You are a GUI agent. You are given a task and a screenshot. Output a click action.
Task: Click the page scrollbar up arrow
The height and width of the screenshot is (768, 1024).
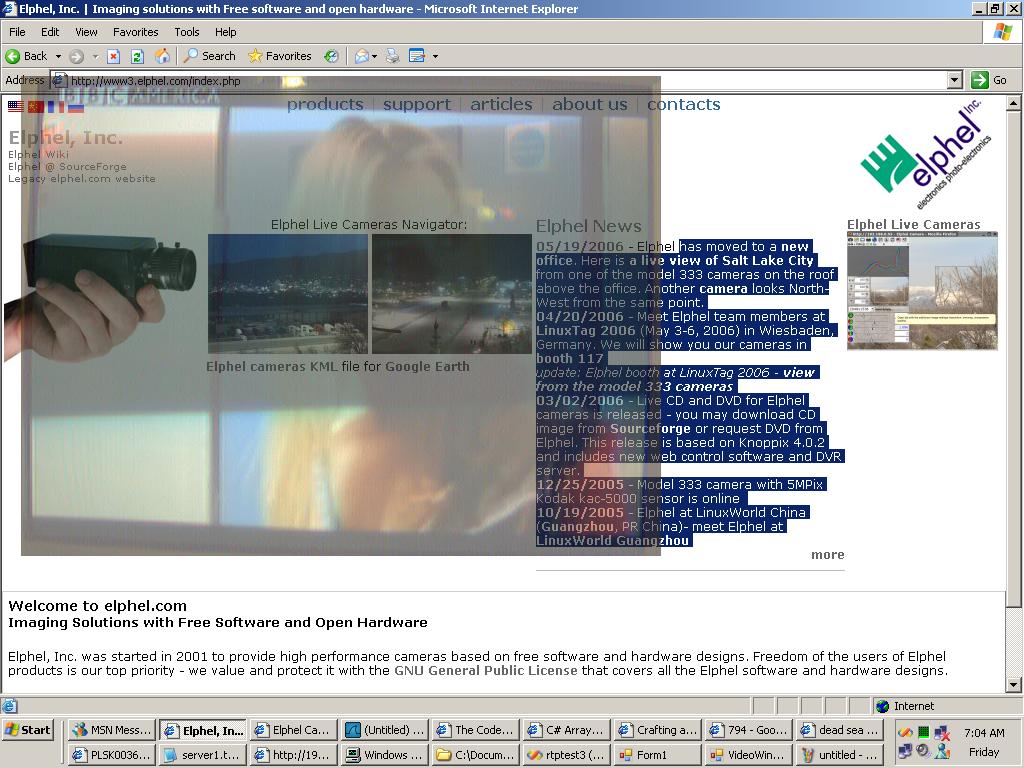tap(1014, 103)
